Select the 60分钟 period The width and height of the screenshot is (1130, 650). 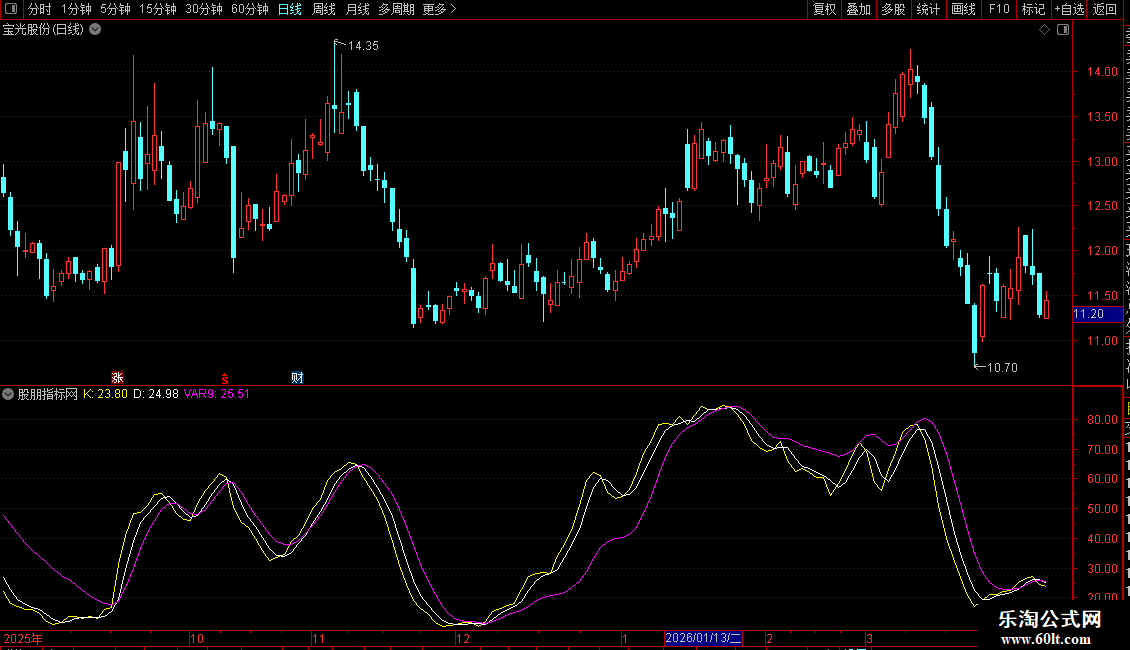pos(250,9)
